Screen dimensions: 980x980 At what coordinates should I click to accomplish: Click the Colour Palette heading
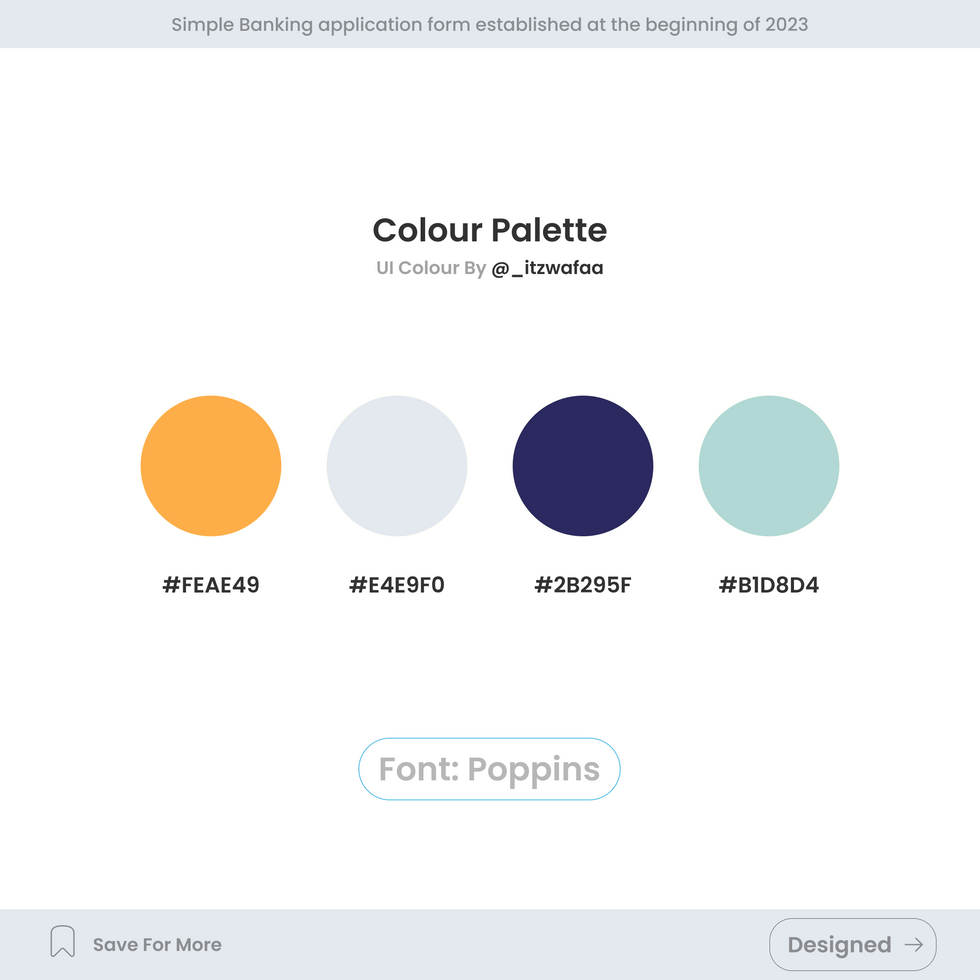pyautogui.click(x=490, y=230)
